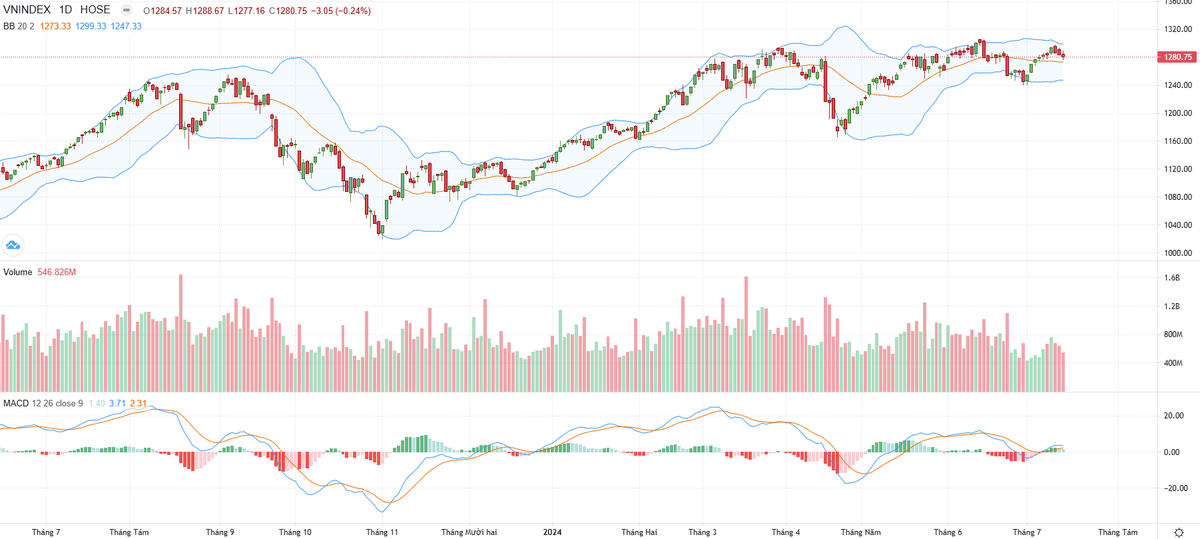Click the blue BB upper value 1299.33
1200x539 pixels.
[93, 26]
